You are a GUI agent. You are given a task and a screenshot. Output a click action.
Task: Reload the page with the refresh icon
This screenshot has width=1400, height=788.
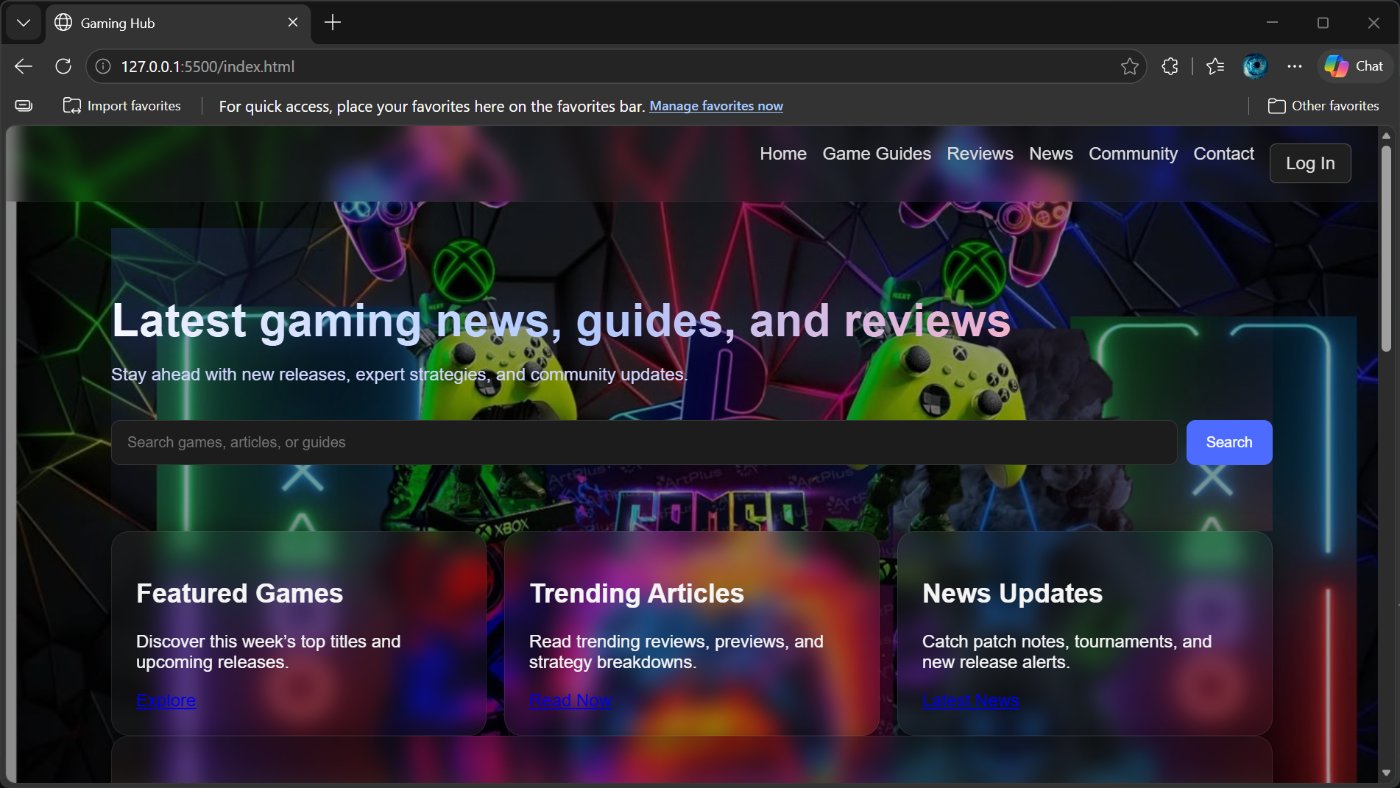click(63, 66)
